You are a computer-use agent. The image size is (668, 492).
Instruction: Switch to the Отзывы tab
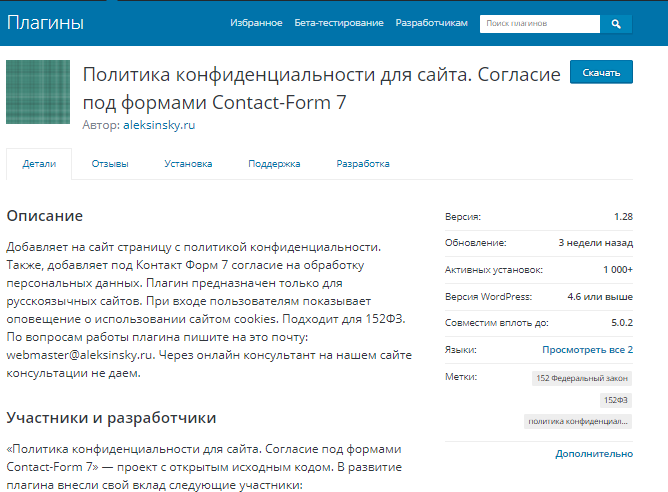[110, 164]
